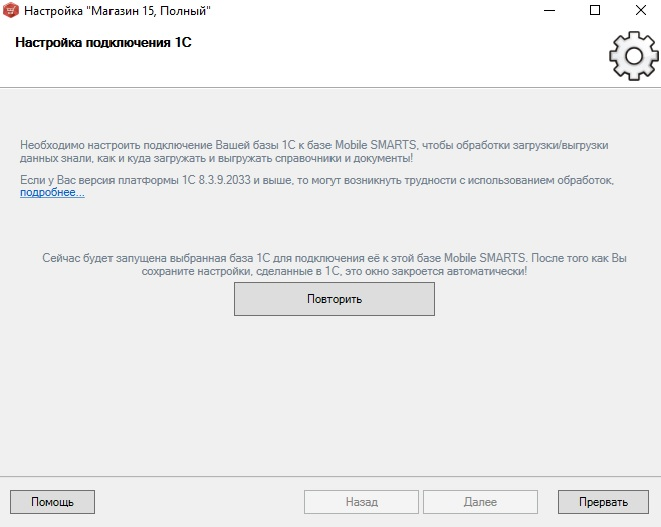Screen dimensions: 661x527
Task: Click the app shopping cart icon in title bar
Action: click(11, 10)
